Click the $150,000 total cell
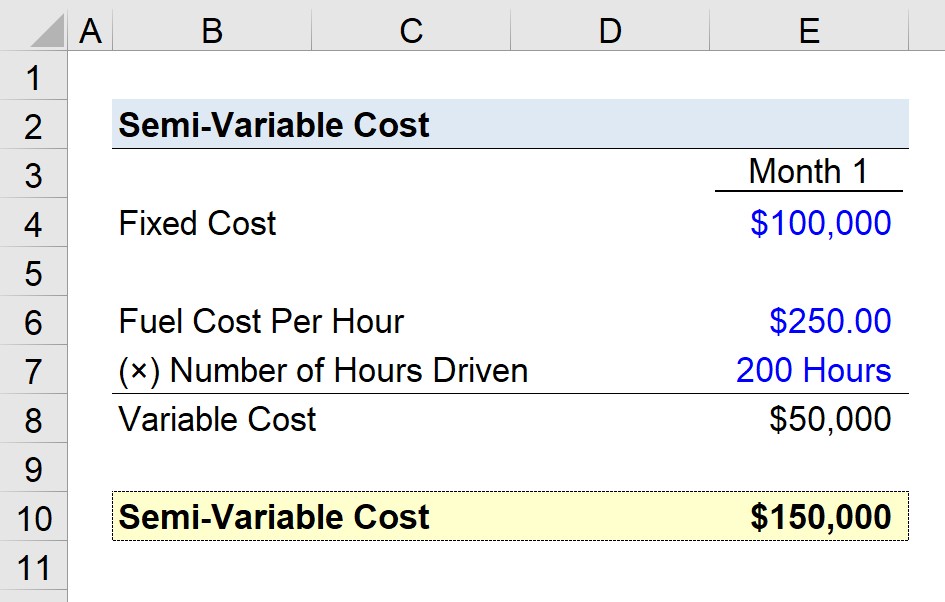This screenshot has height=602, width=945. pyautogui.click(x=820, y=517)
